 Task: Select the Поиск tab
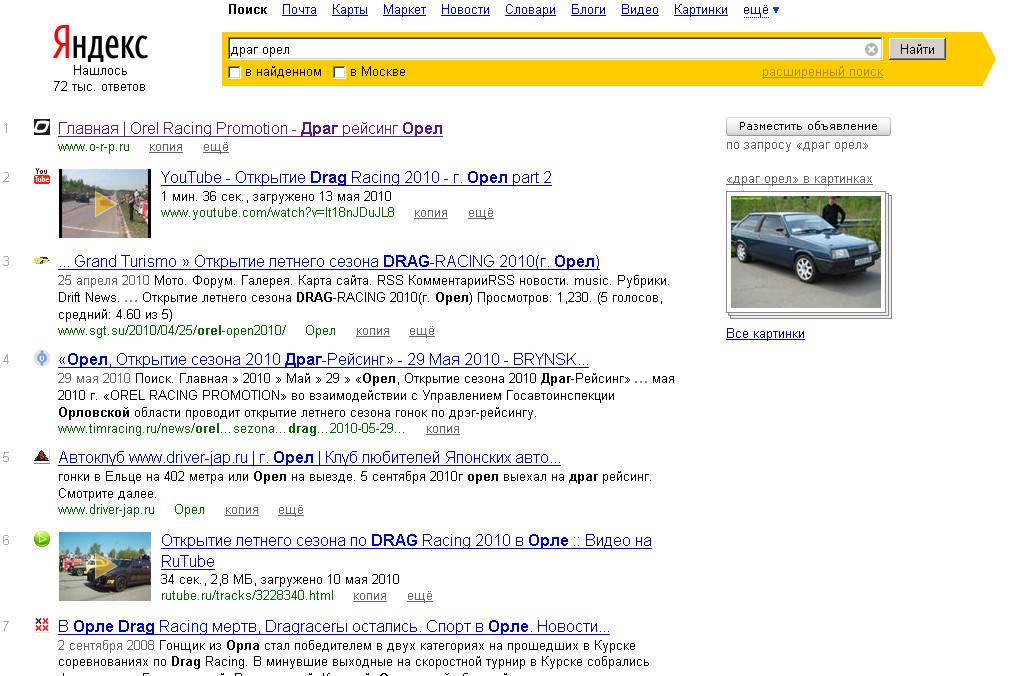[x=247, y=10]
